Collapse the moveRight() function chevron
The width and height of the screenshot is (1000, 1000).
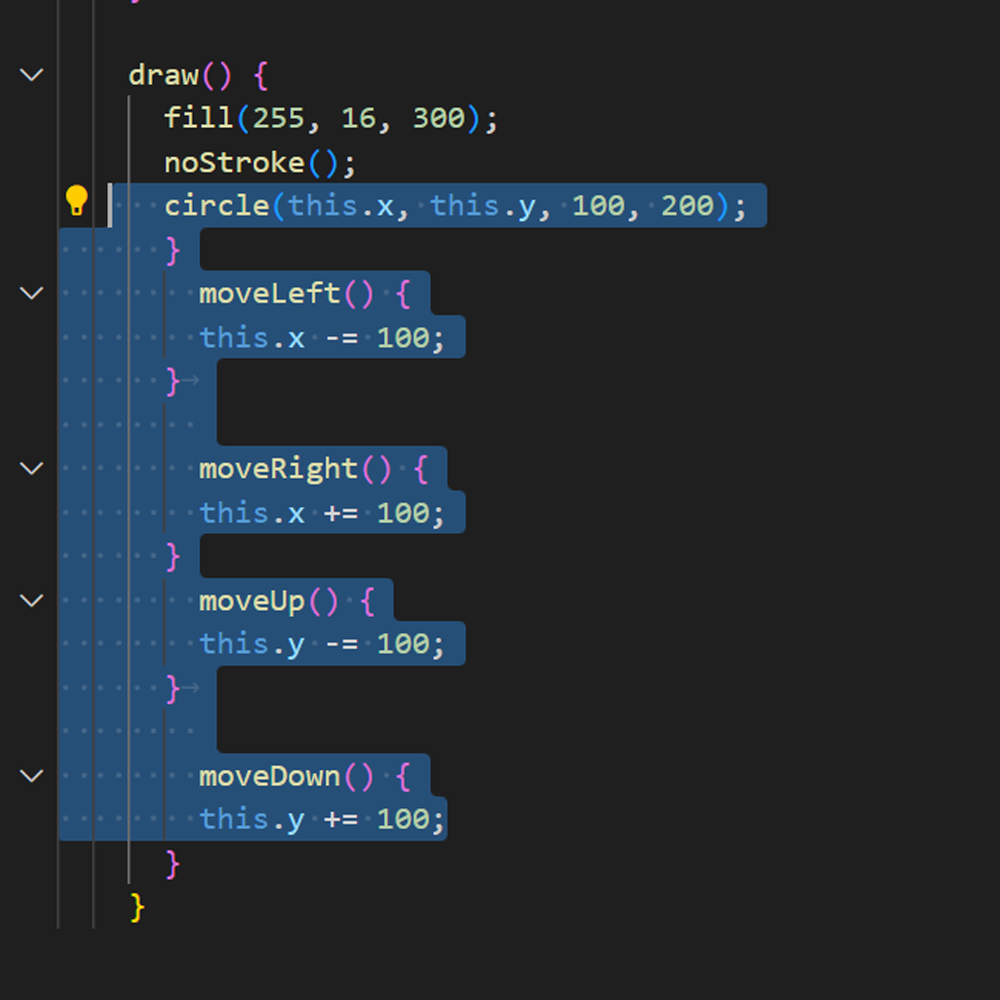[31, 467]
